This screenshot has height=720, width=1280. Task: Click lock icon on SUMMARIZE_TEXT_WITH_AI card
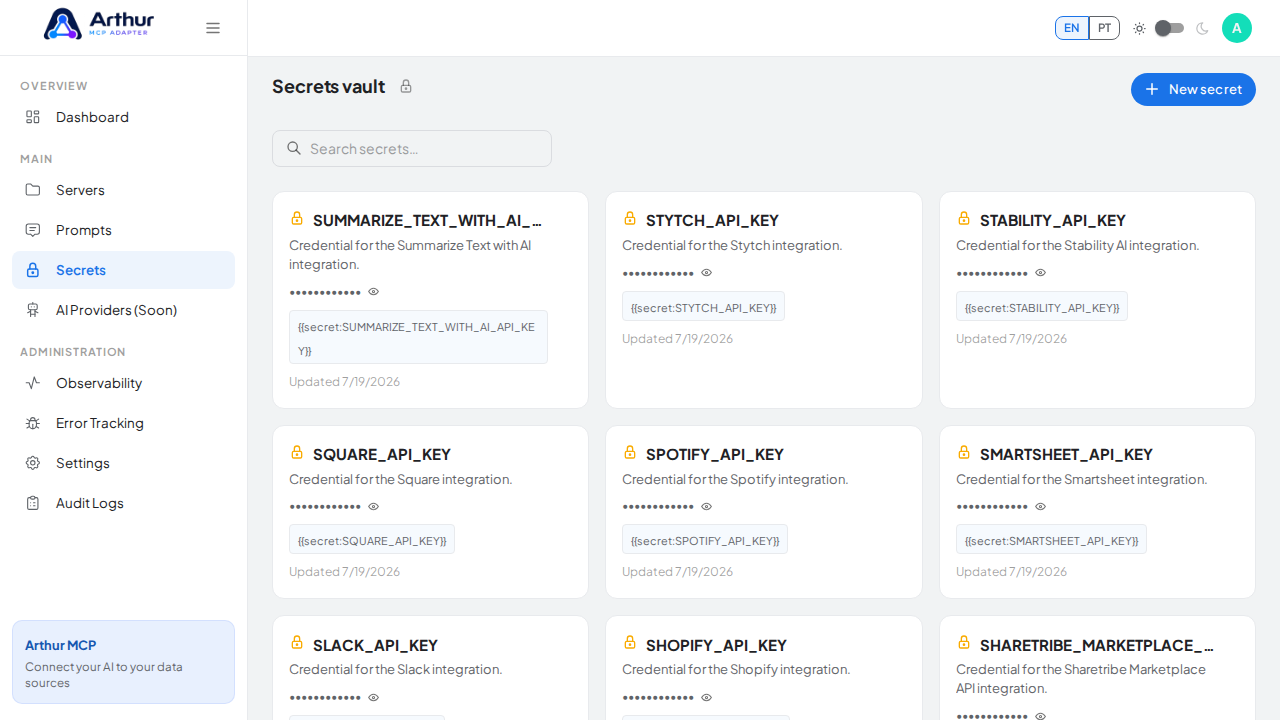297,218
